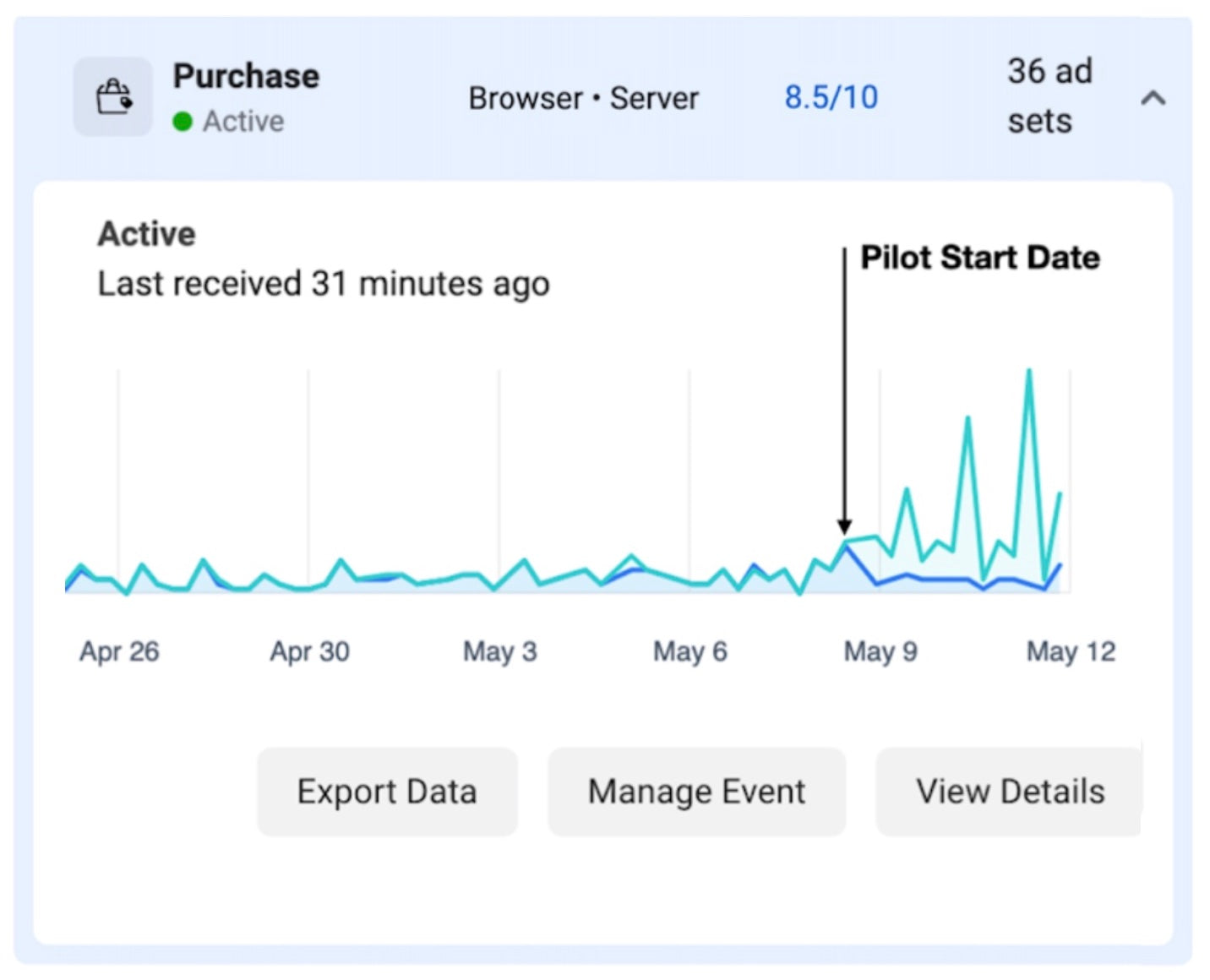The width and height of the screenshot is (1210, 980).
Task: Click the 36 ad sets text
Action: tap(1049, 96)
